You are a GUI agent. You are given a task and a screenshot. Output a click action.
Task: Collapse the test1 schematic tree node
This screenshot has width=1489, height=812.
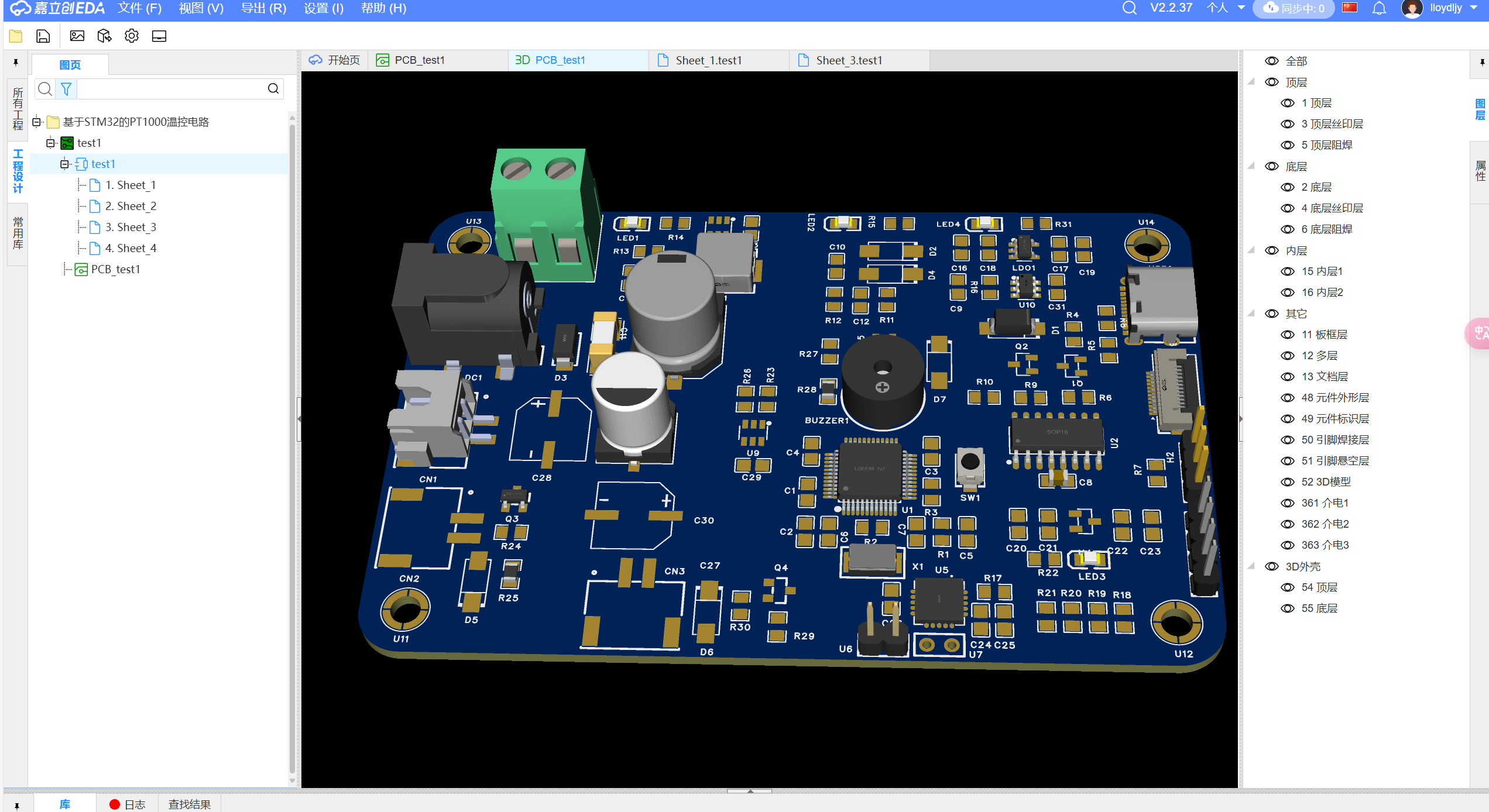64,164
